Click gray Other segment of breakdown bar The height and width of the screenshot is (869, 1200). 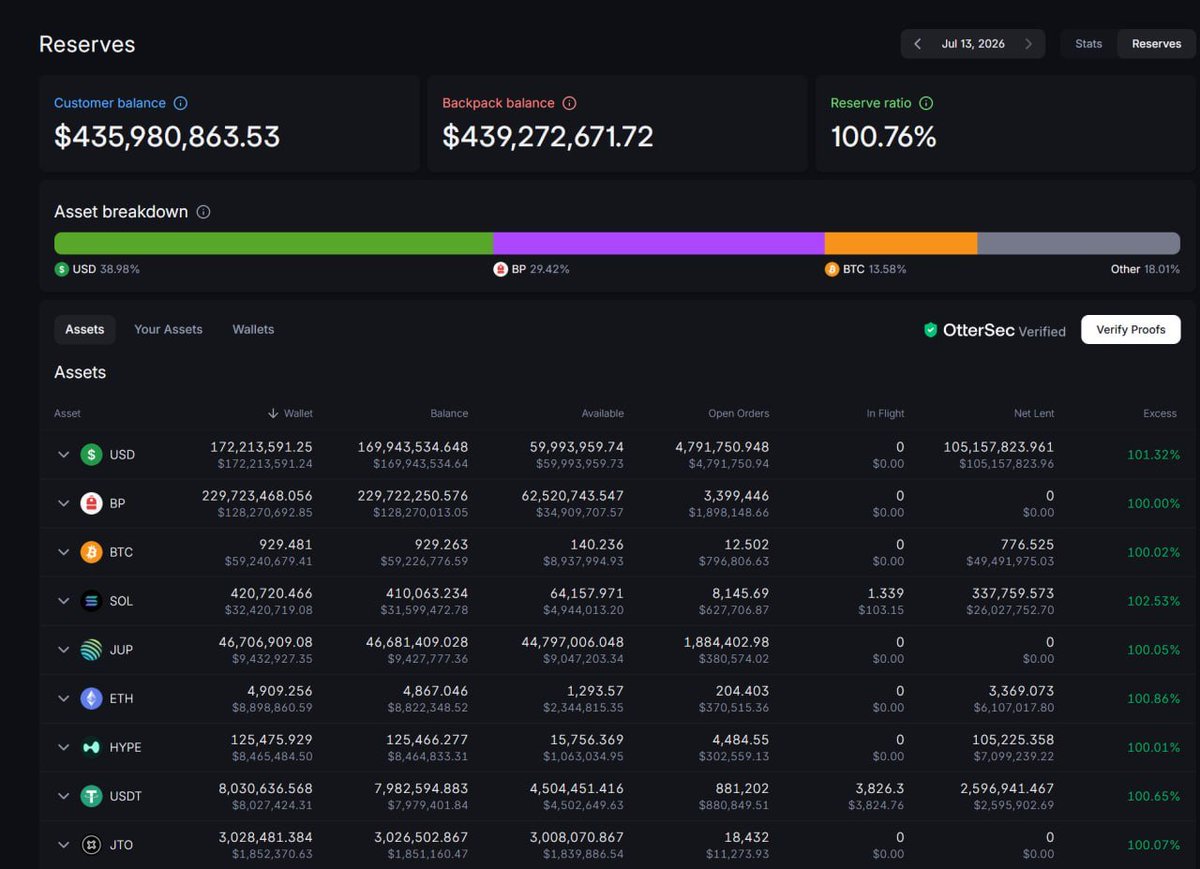tap(1079, 243)
